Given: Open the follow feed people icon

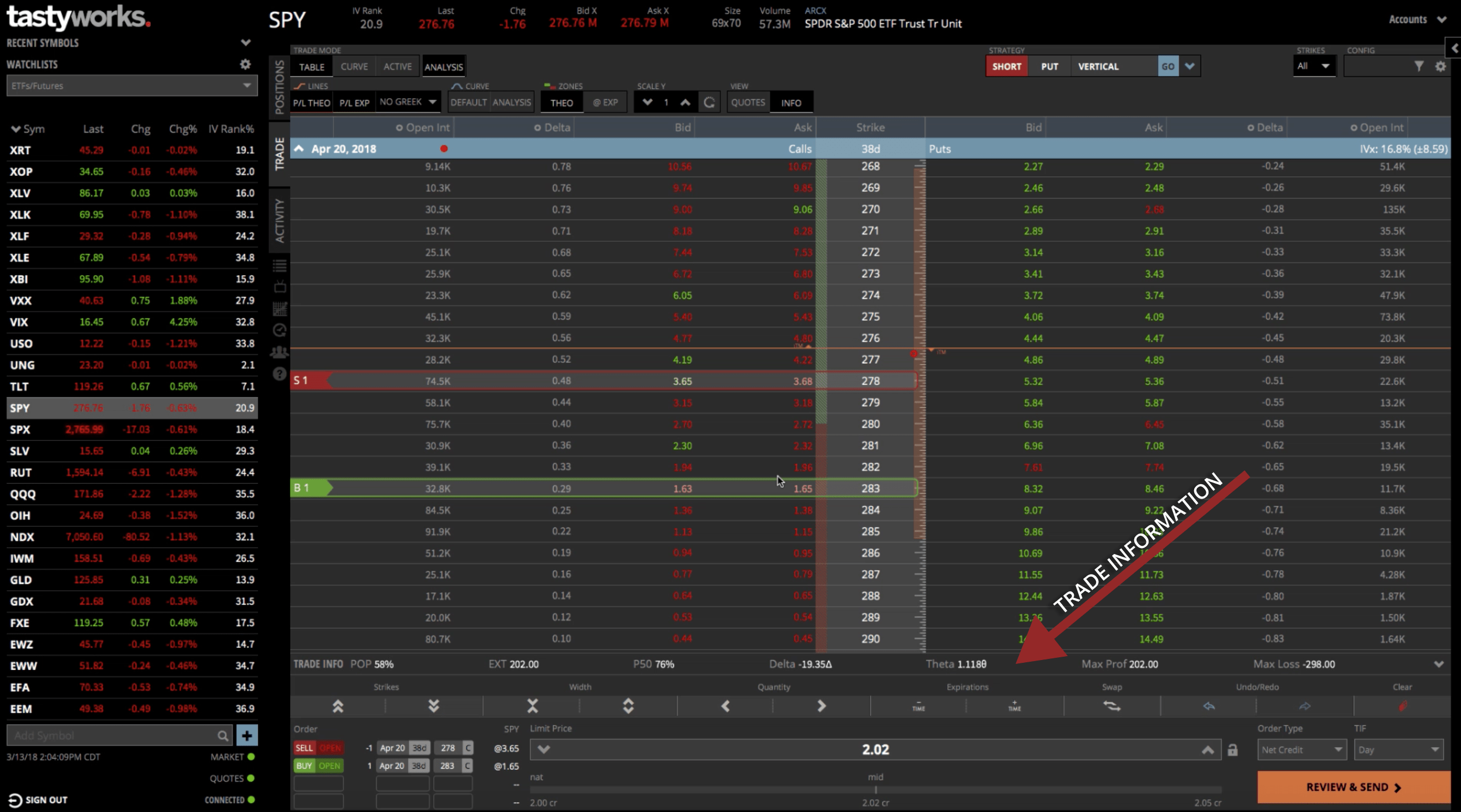Looking at the screenshot, I should click(280, 352).
